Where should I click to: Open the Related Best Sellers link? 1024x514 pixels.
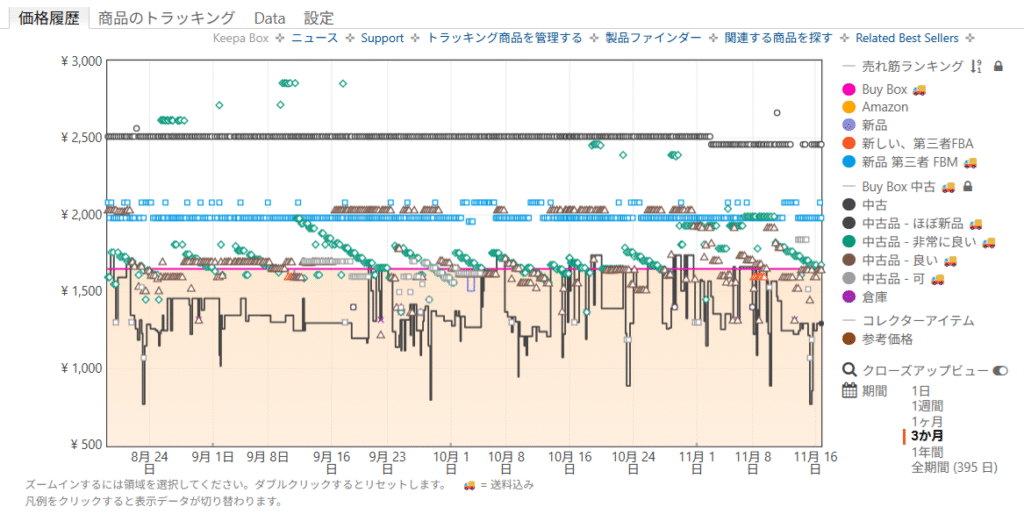(x=907, y=38)
